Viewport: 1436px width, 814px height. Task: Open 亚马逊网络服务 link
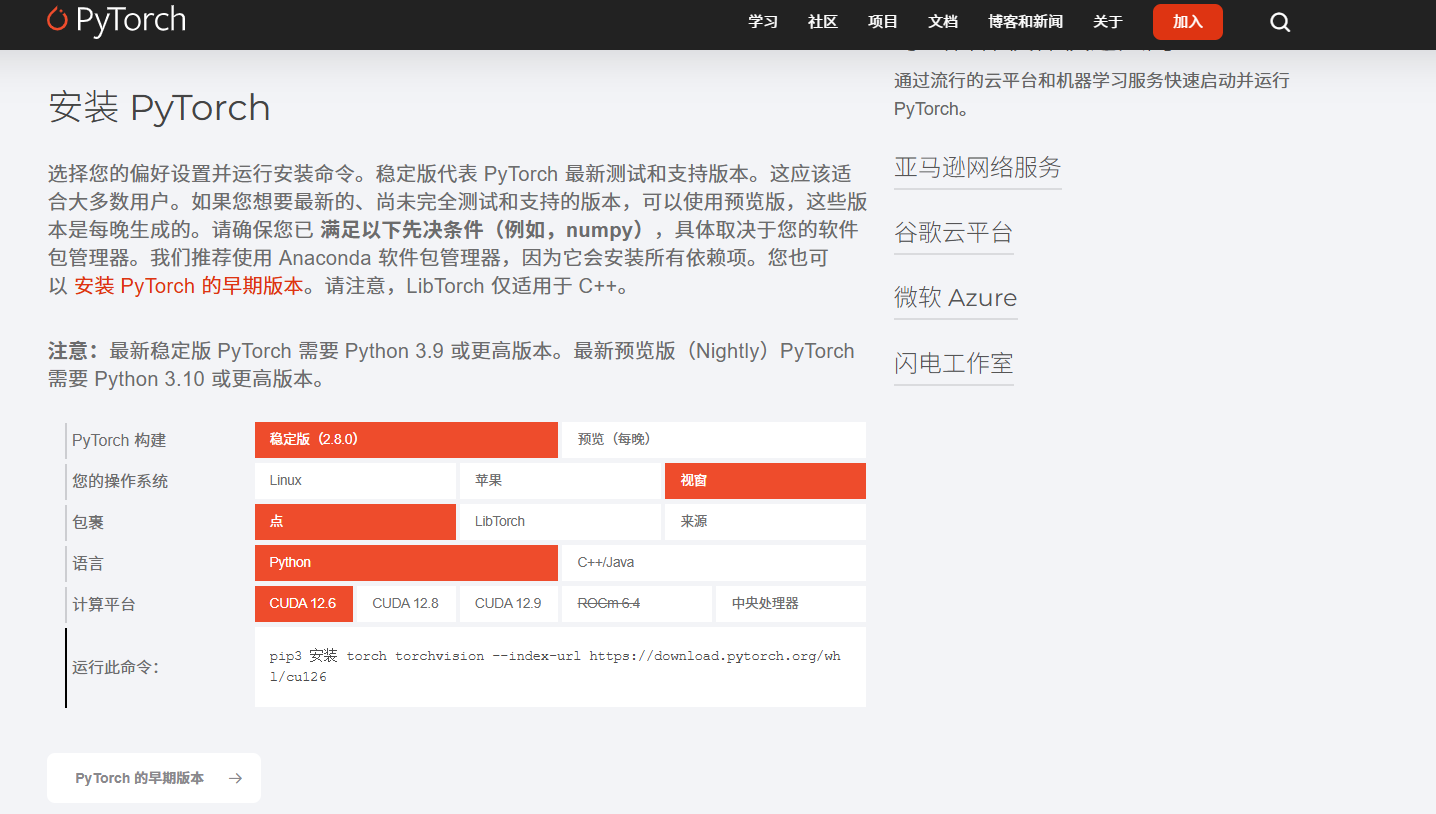(977, 167)
